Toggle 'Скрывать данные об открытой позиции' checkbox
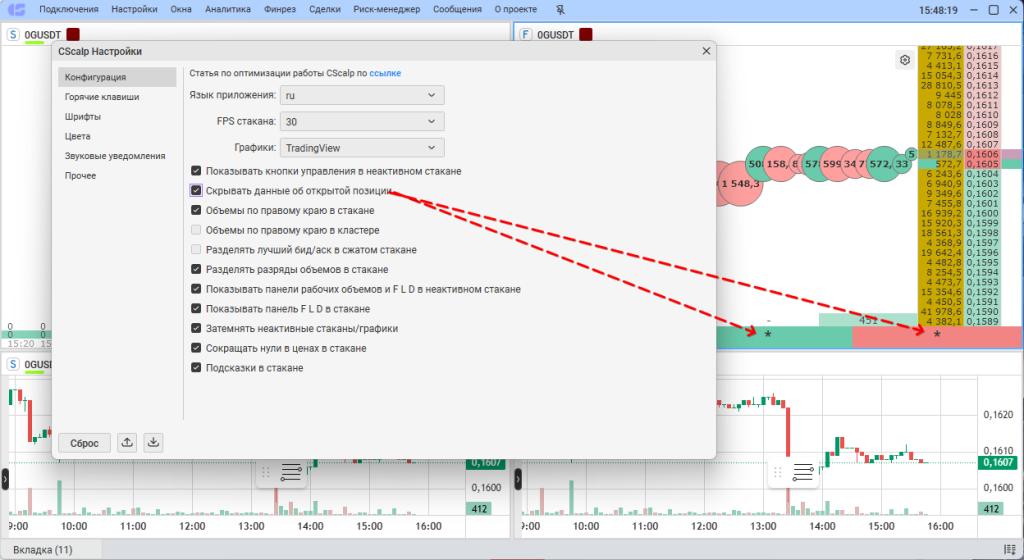 point(196,191)
